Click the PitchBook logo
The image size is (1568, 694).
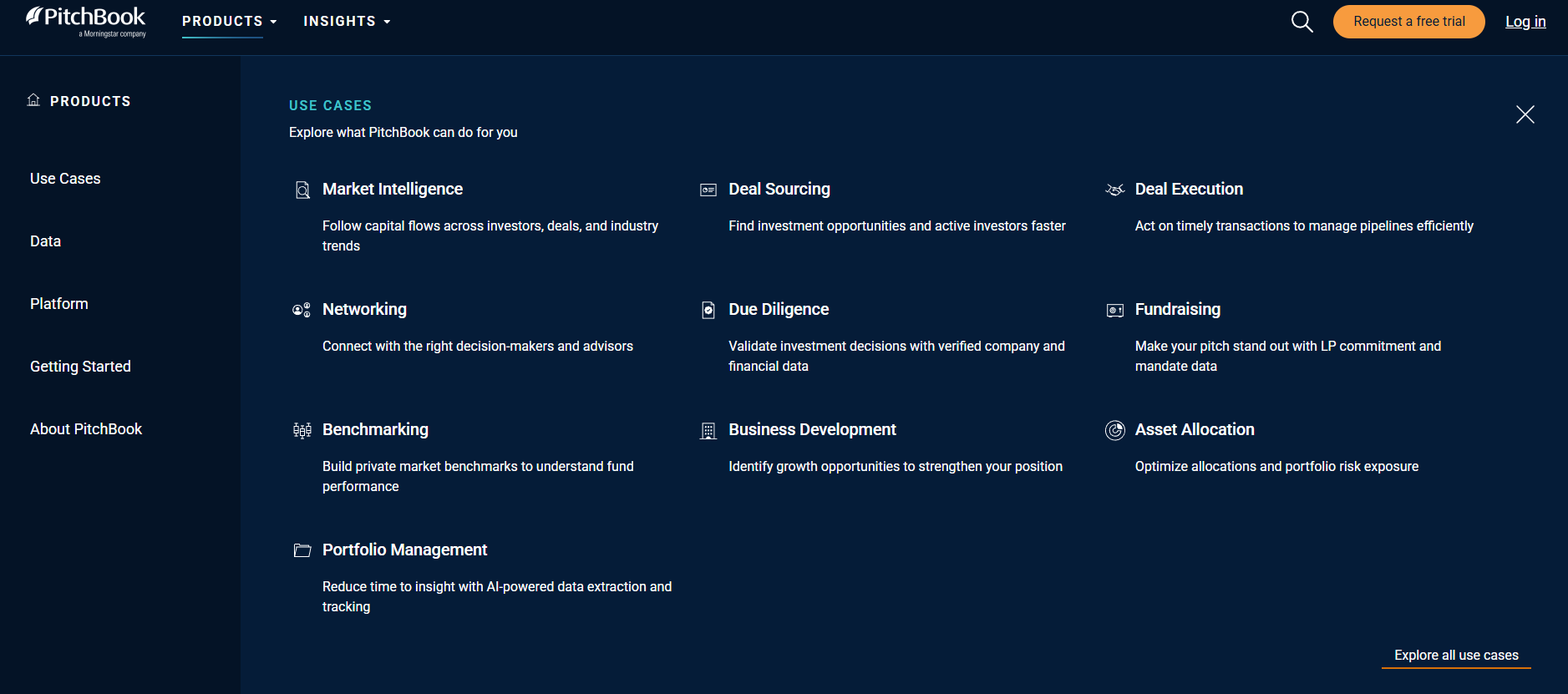point(85,22)
